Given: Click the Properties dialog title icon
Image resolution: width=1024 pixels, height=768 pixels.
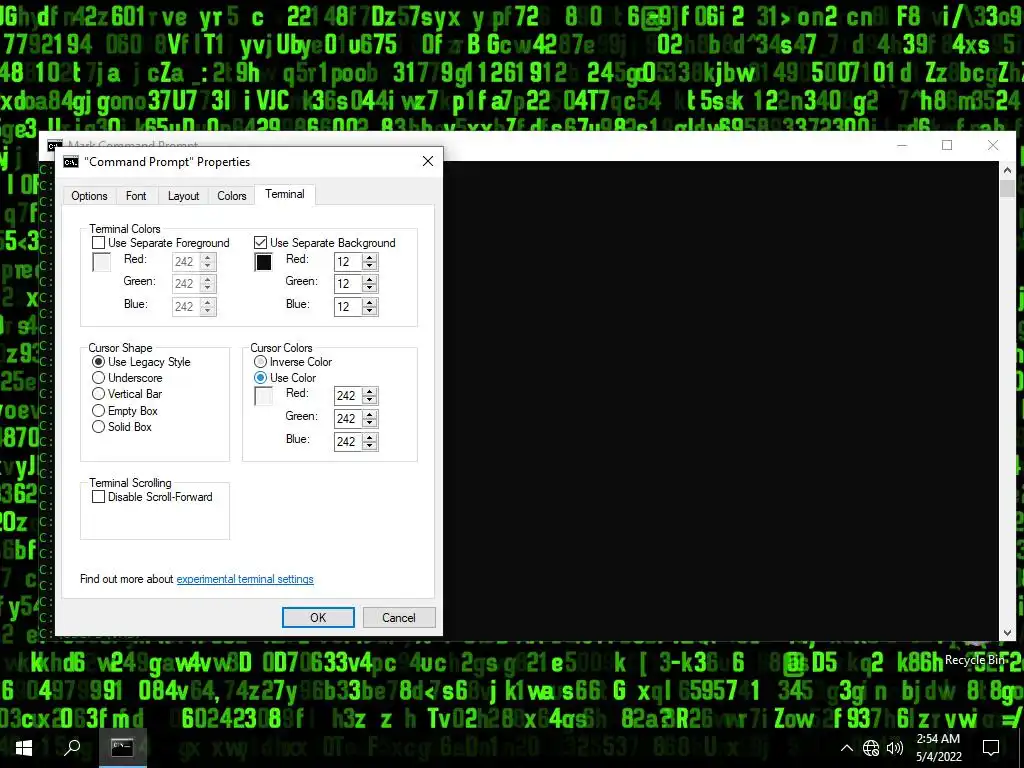Looking at the screenshot, I should point(71,162).
